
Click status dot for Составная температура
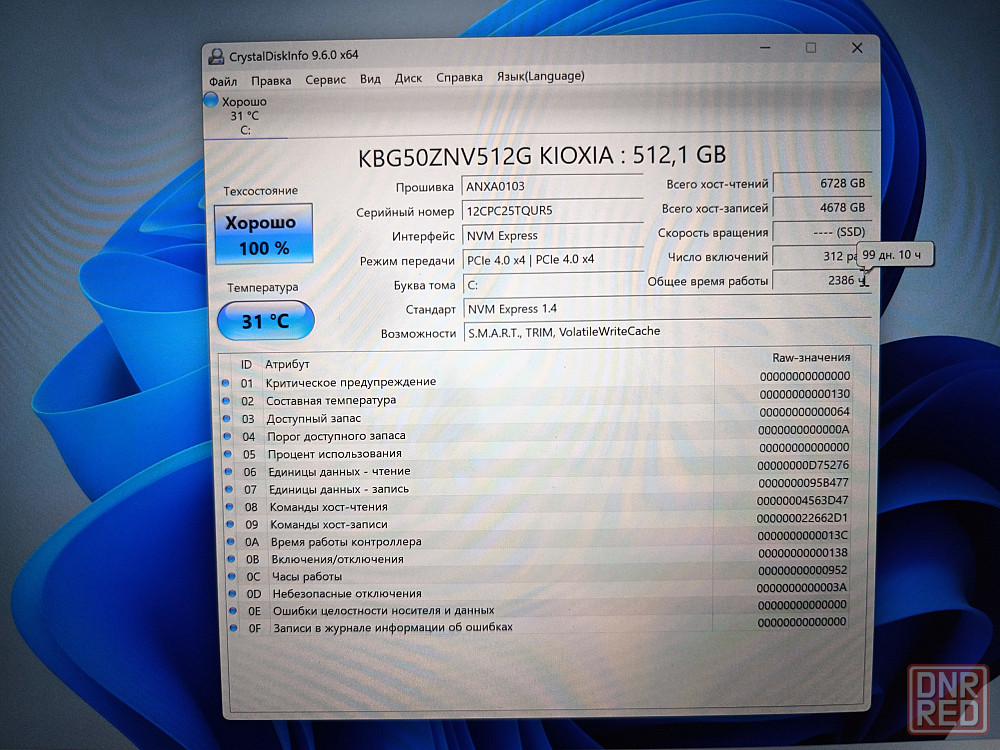coord(226,401)
